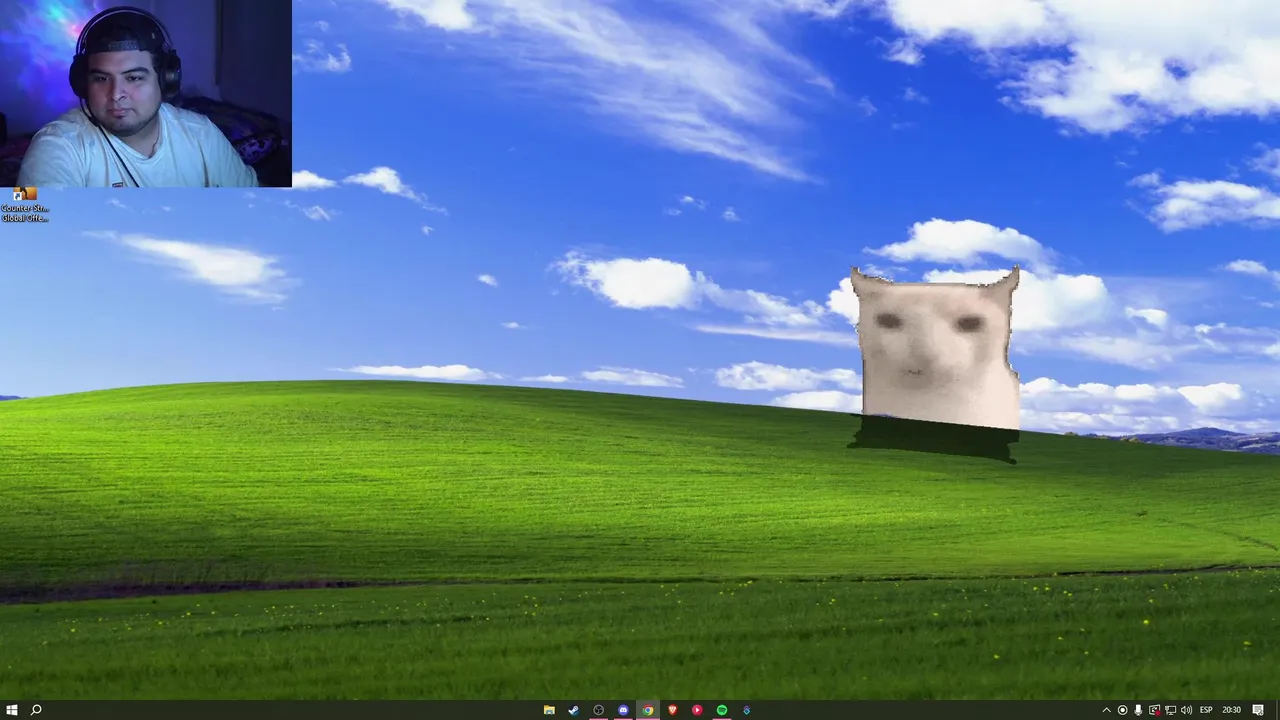Open network status tray icon
The height and width of the screenshot is (720, 1280).
tap(1170, 710)
